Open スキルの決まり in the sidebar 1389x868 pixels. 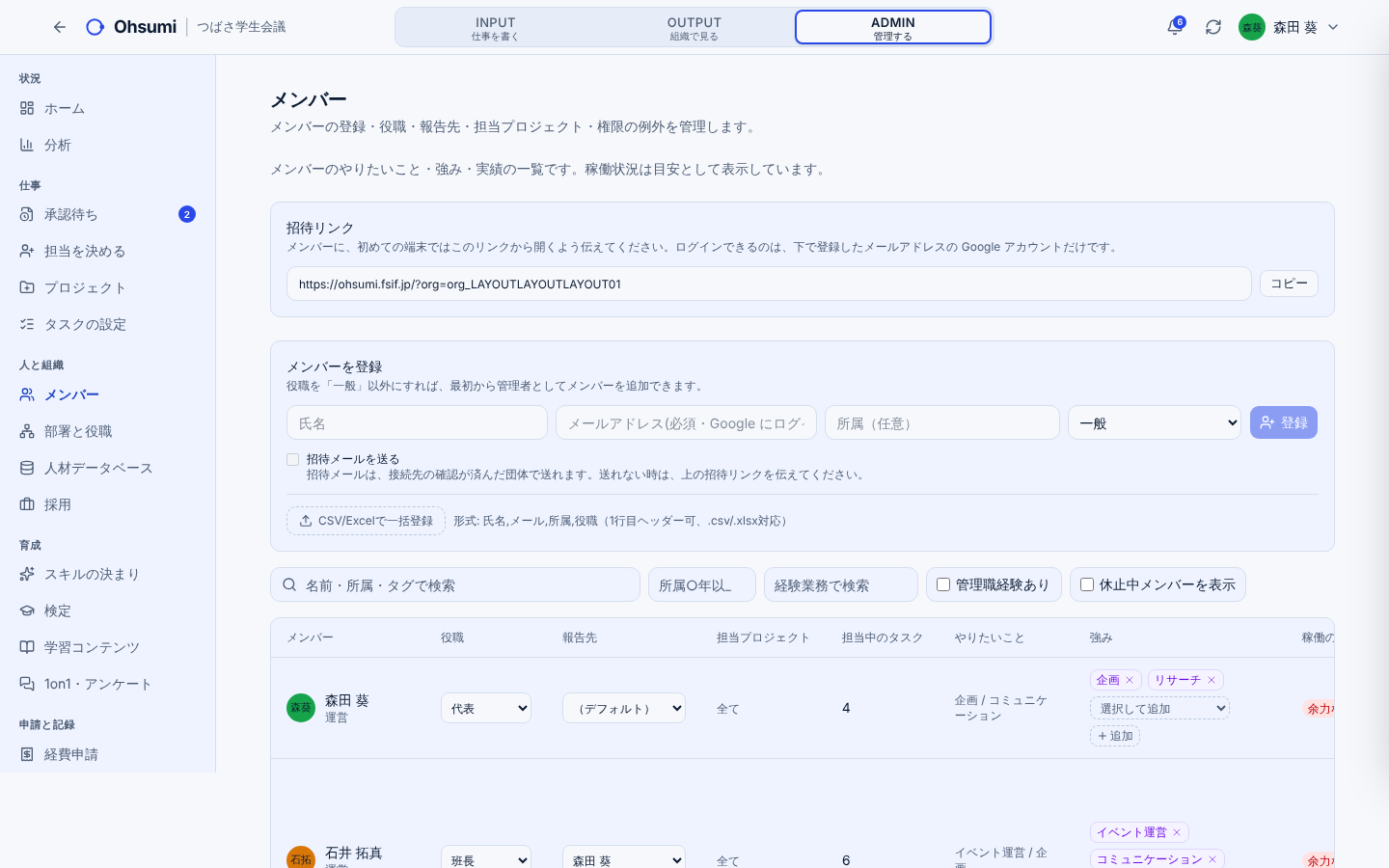[107, 574]
